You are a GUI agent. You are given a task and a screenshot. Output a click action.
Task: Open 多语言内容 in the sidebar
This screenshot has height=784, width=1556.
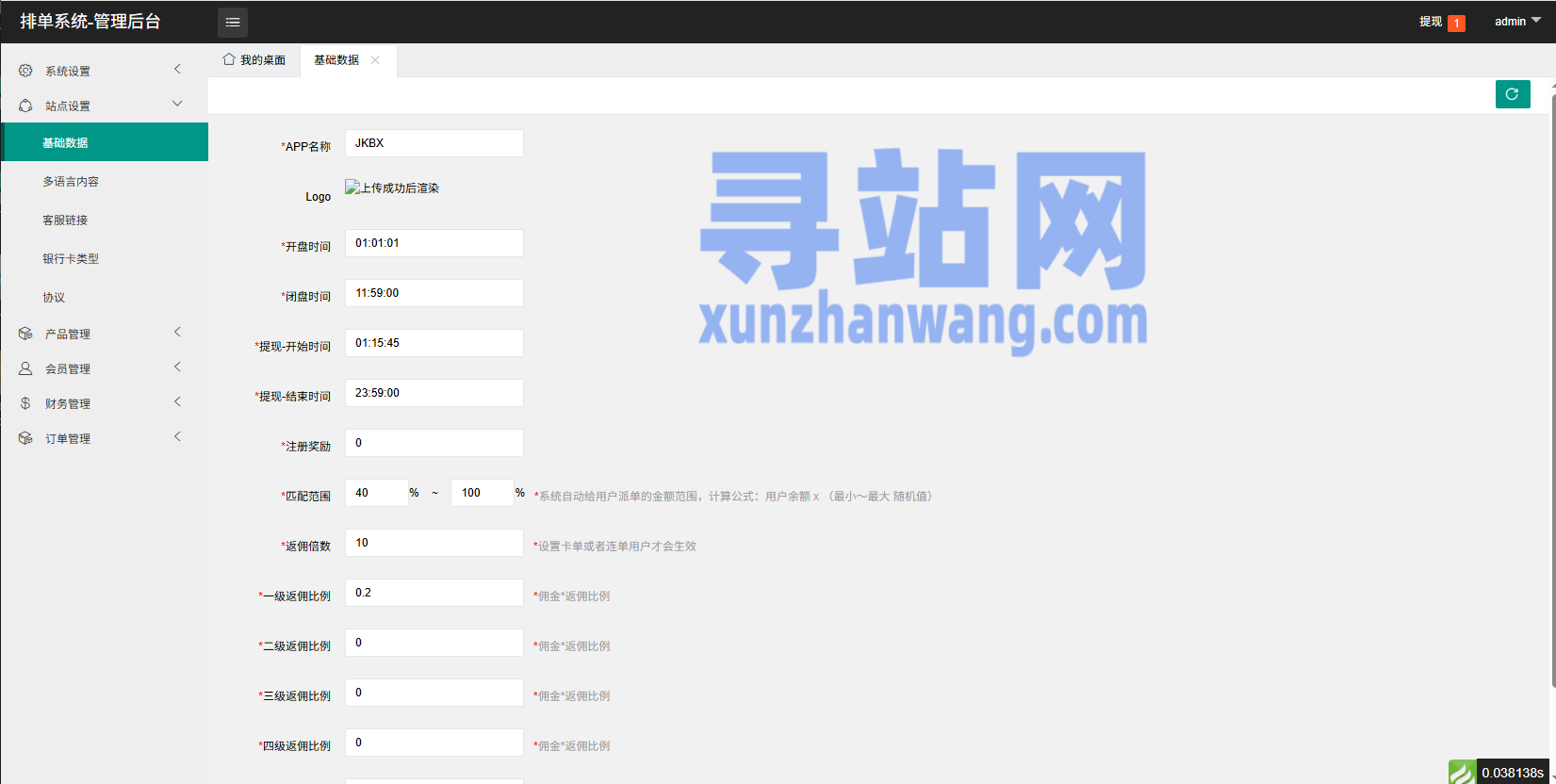[71, 182]
